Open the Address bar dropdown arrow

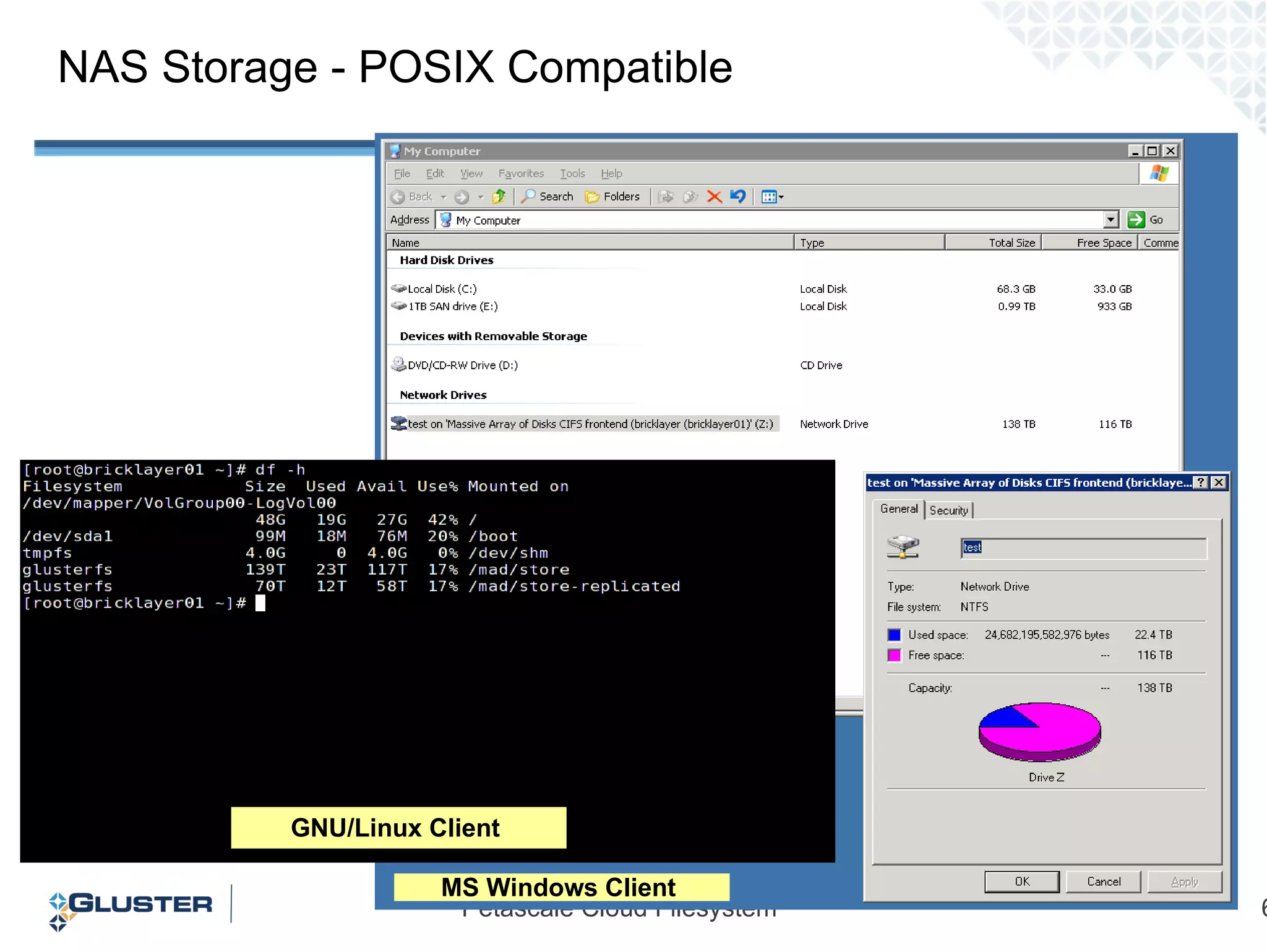(x=1111, y=220)
